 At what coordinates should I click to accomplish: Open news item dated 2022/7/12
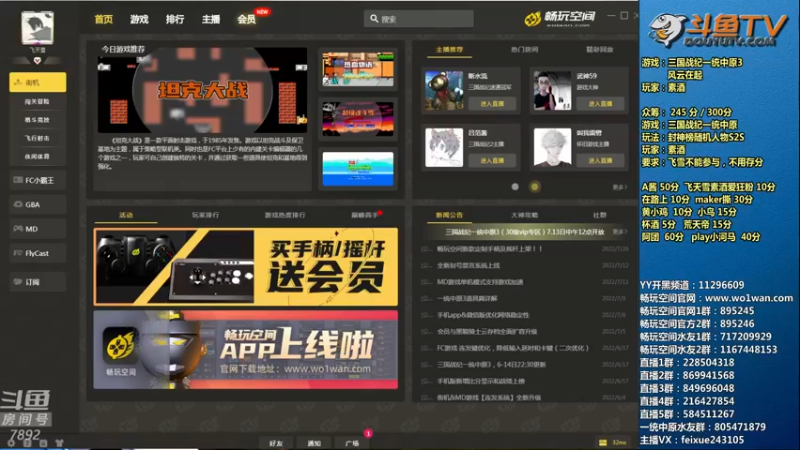coord(524,265)
